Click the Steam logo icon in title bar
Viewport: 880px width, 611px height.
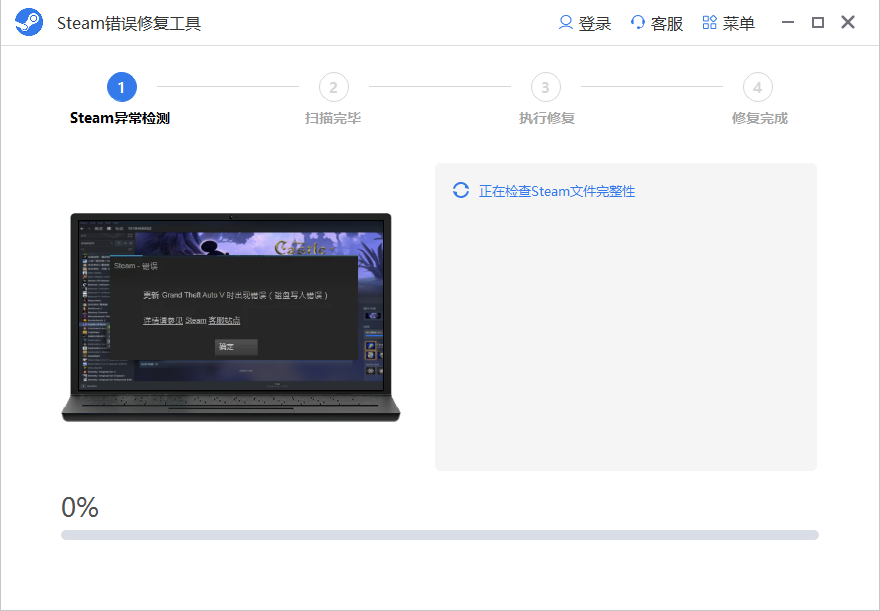29,22
